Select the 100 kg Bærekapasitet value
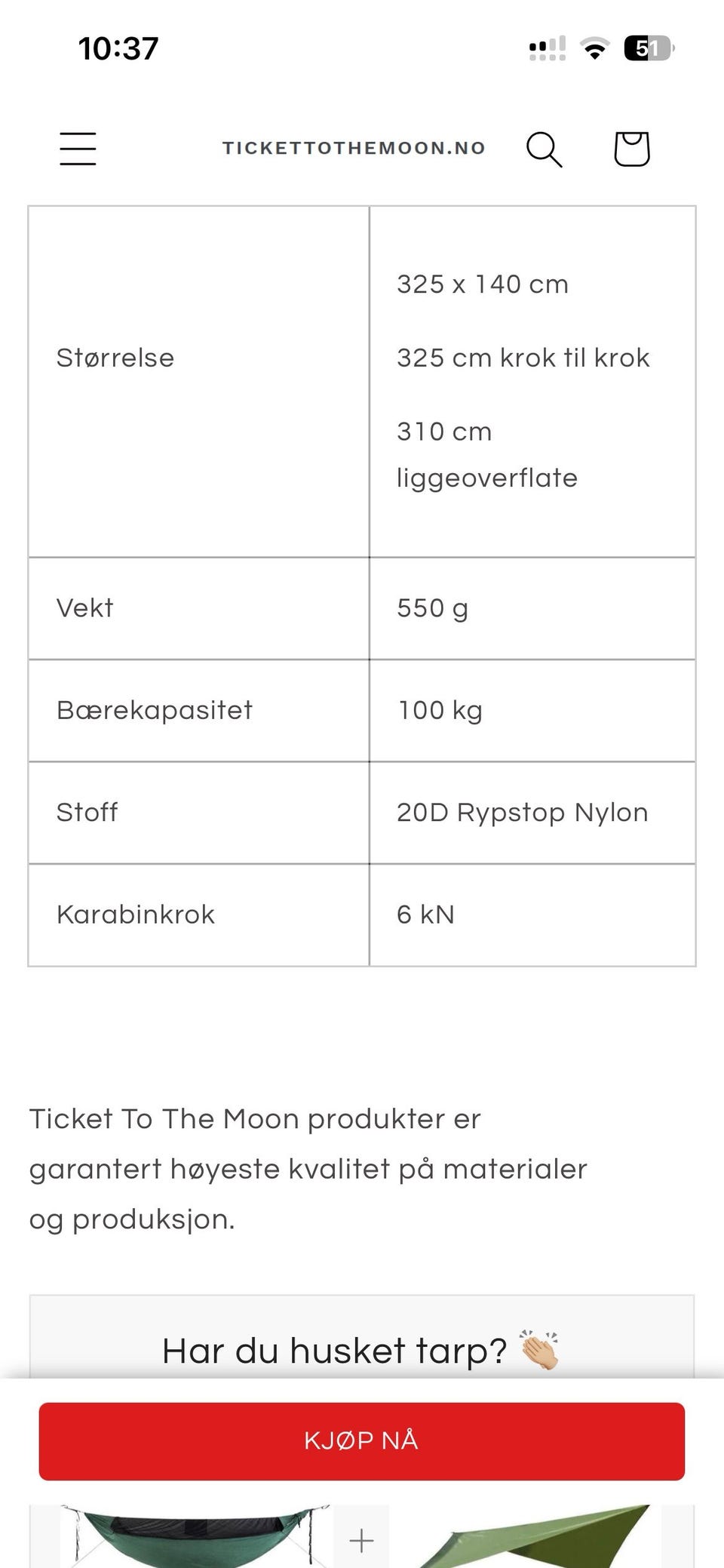 [x=440, y=710]
